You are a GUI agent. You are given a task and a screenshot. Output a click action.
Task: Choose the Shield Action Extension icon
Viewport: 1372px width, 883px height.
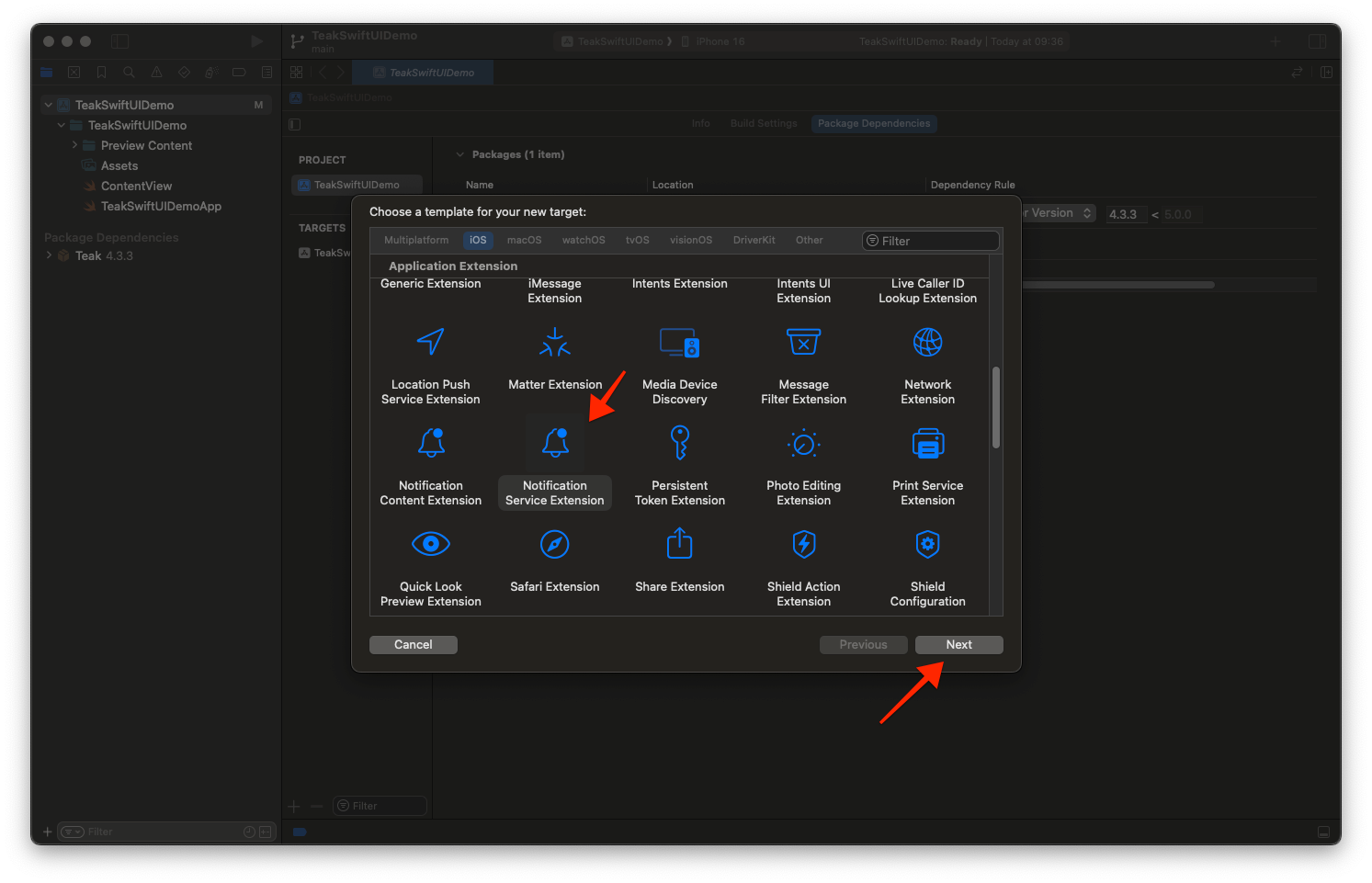click(803, 544)
